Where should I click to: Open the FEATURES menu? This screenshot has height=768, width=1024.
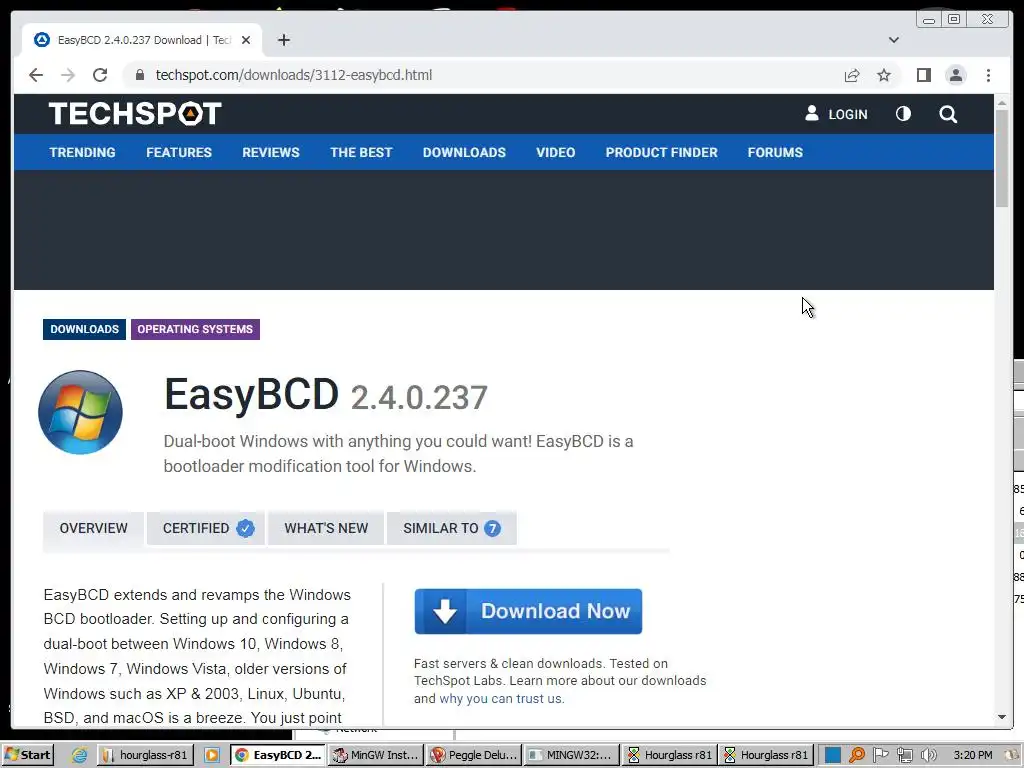pos(179,152)
